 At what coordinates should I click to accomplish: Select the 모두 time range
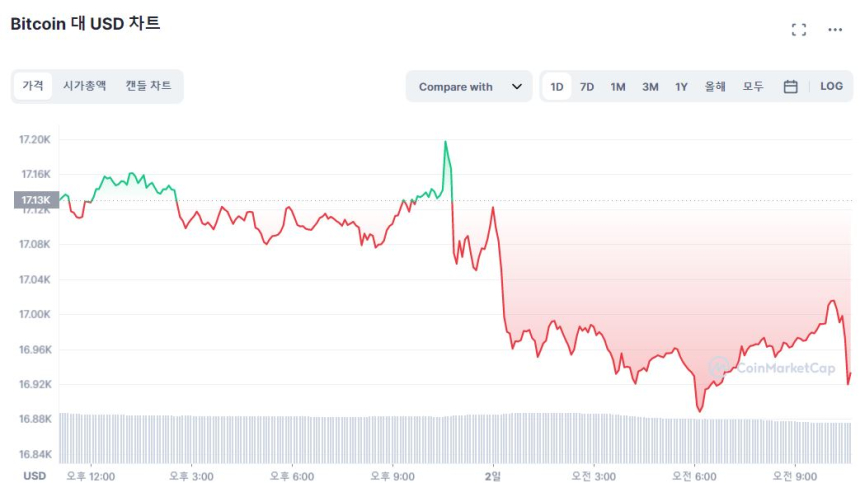coord(753,87)
